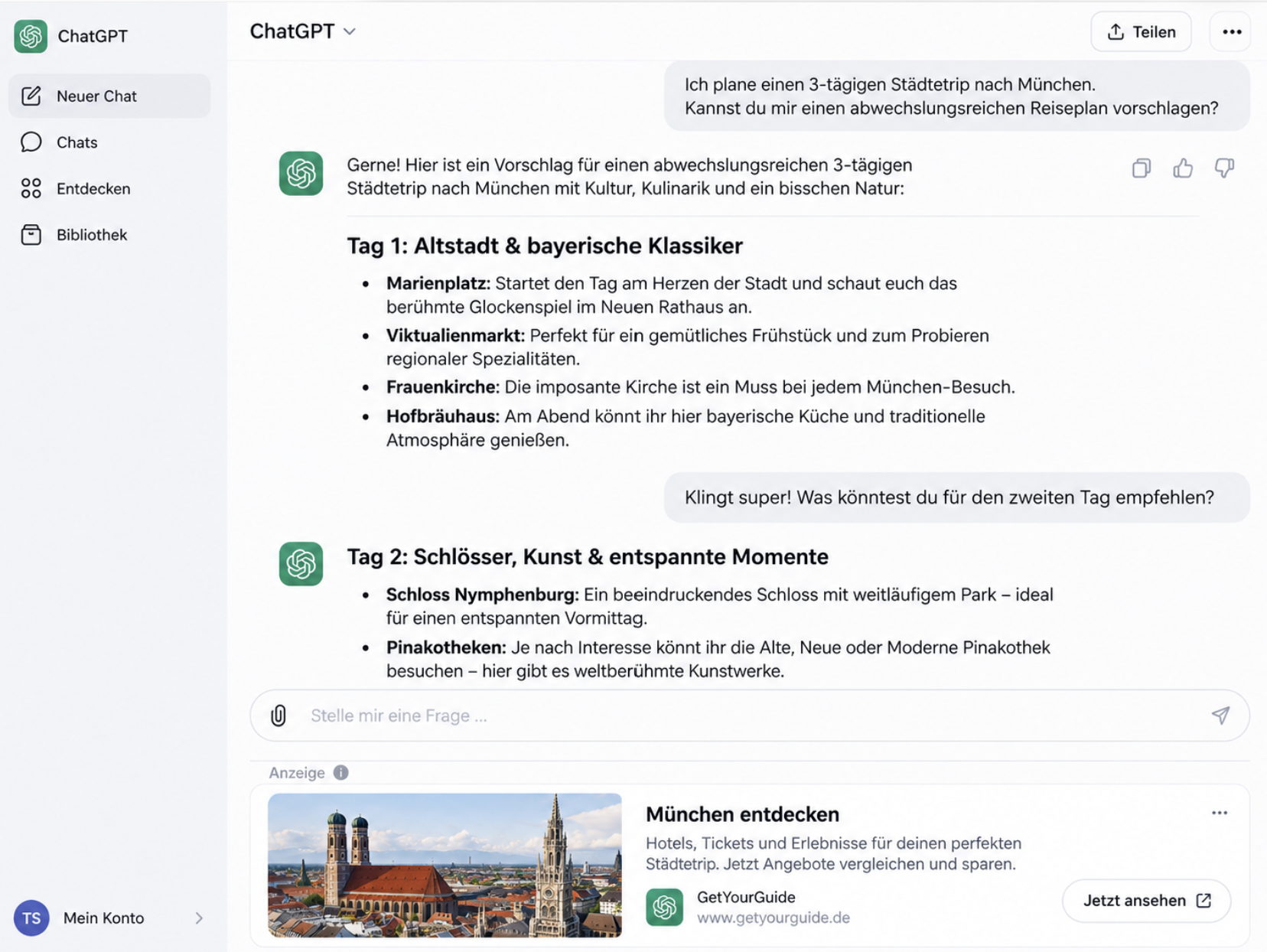Screen dimensions: 1267x952
Task: Click the GetYourGuide advertiser logo
Action: 664,908
